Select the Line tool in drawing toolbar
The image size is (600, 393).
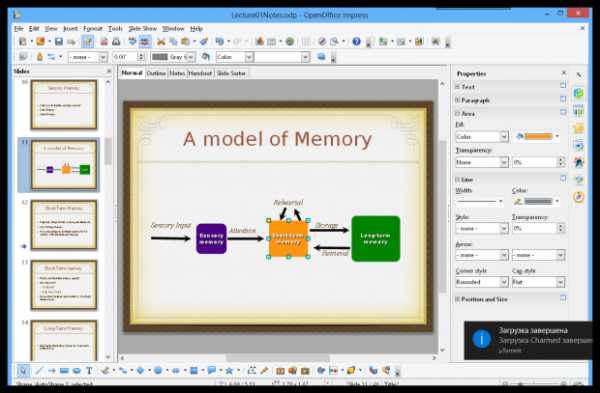(39, 370)
